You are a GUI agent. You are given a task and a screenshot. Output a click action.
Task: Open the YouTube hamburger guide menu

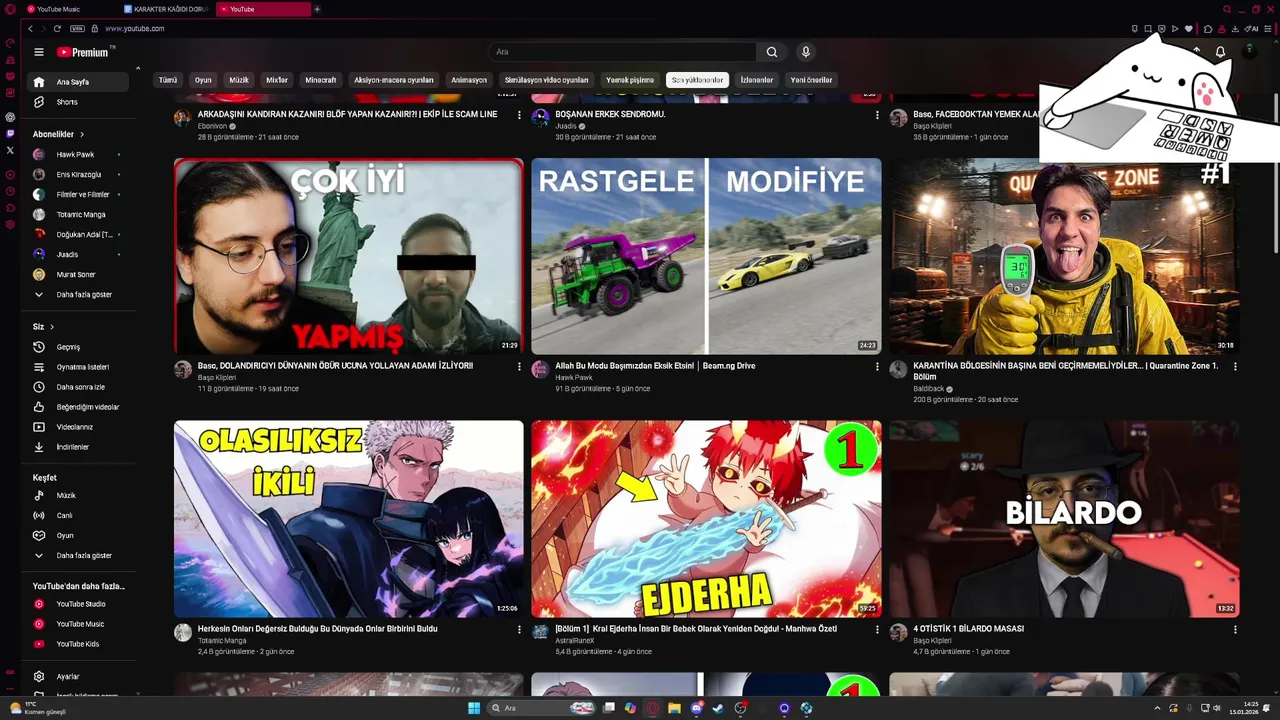pos(39,52)
